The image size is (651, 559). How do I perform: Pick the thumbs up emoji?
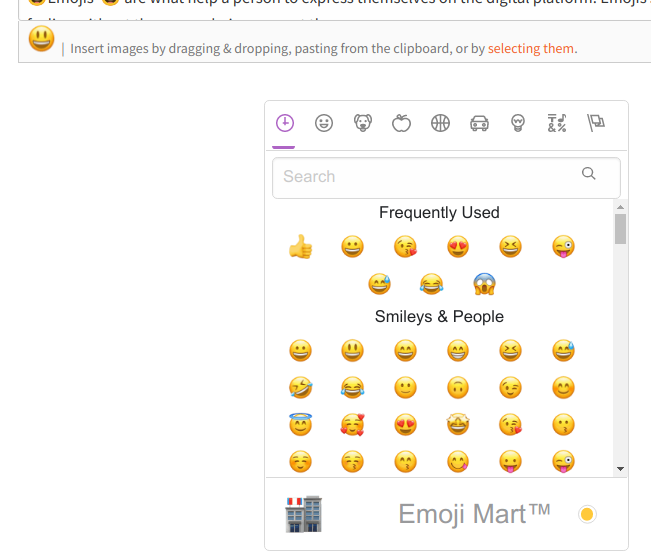pos(300,247)
